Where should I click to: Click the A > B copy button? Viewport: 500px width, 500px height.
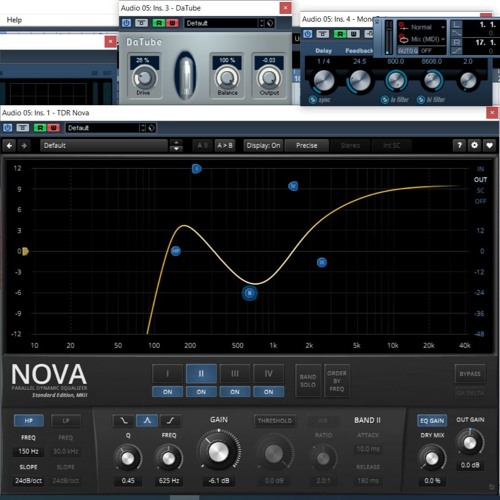225,145
